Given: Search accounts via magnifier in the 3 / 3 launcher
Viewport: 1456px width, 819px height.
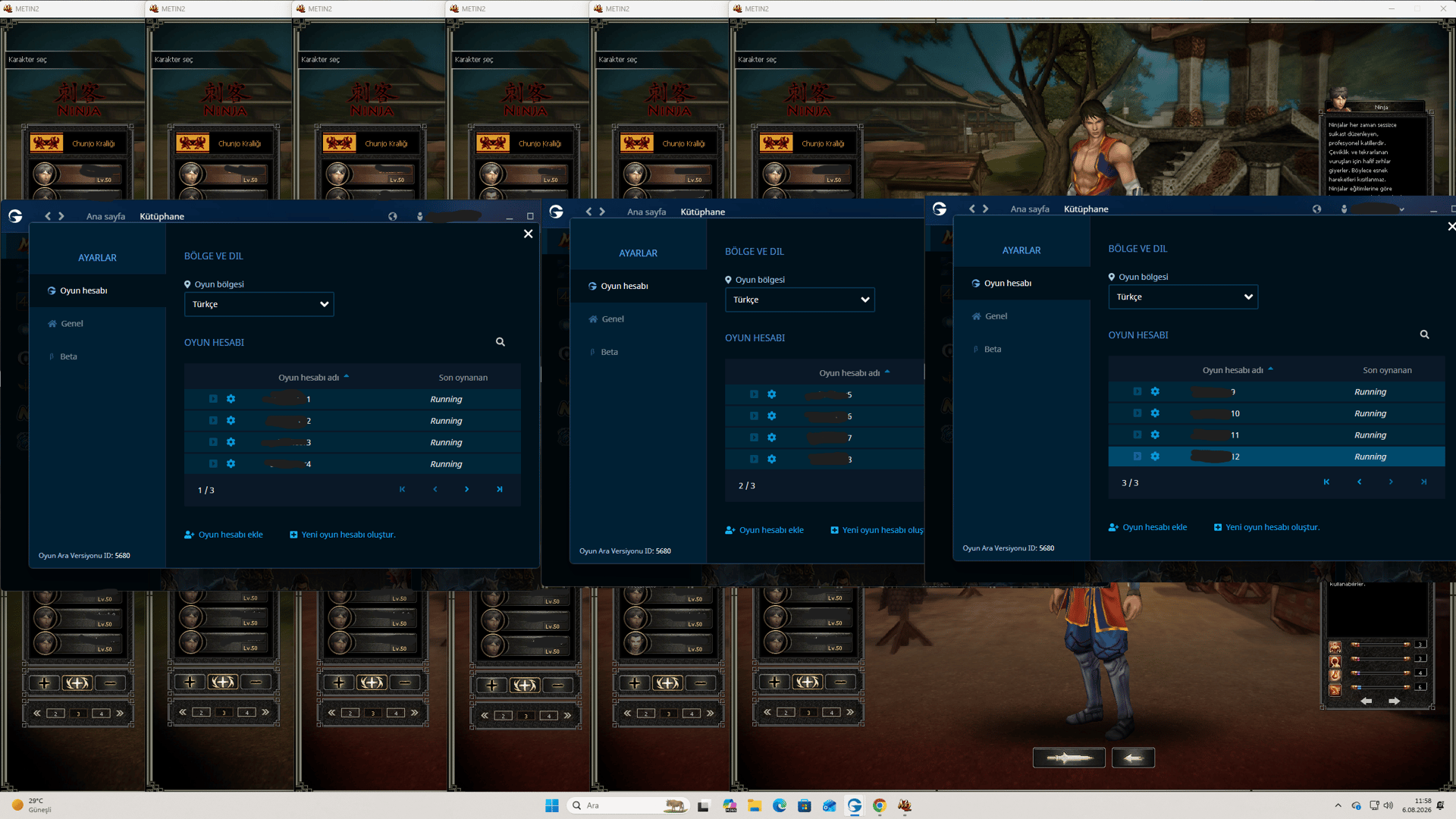Looking at the screenshot, I should click(x=1425, y=334).
